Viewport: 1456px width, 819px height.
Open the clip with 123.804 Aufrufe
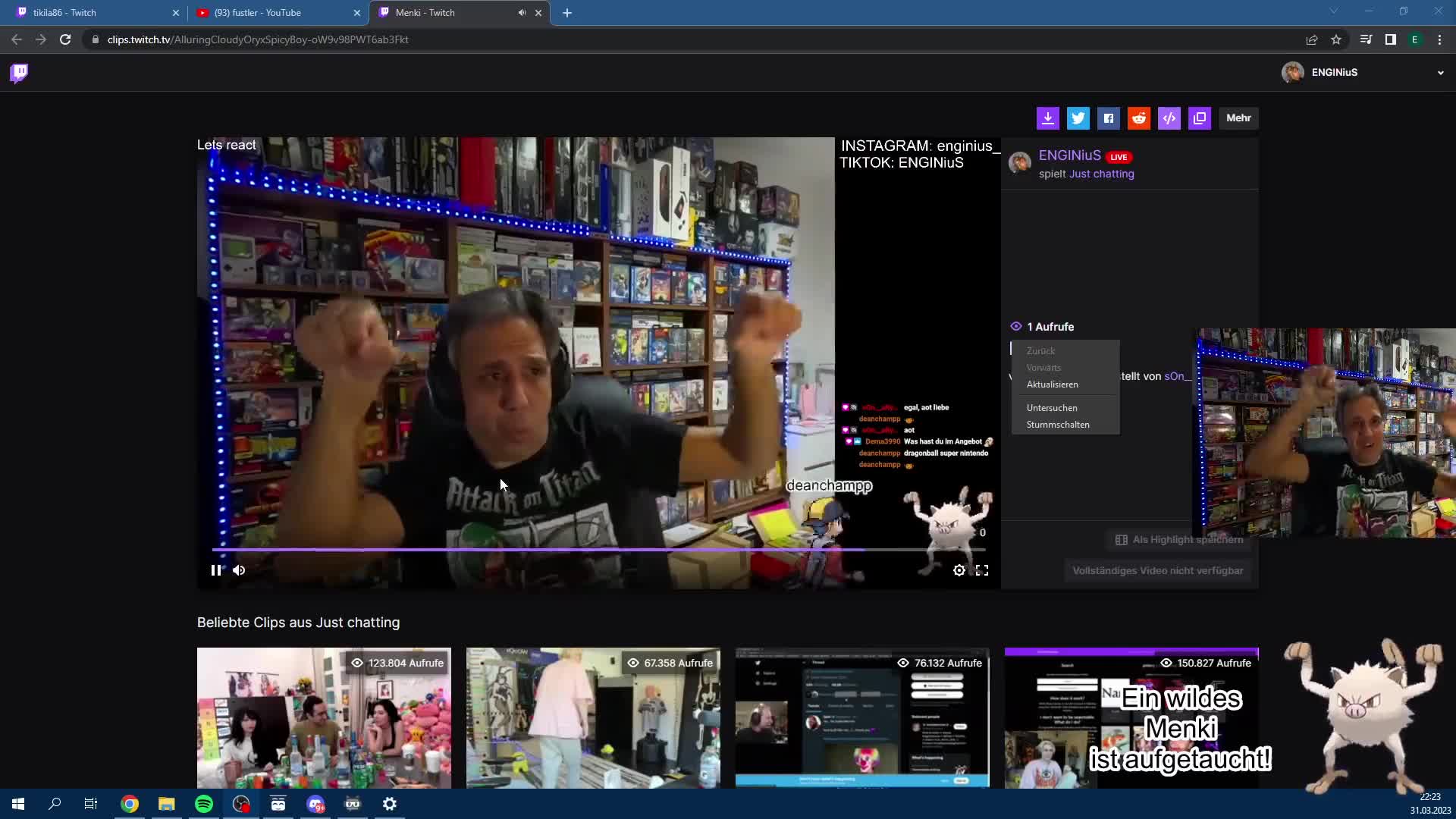(x=324, y=717)
